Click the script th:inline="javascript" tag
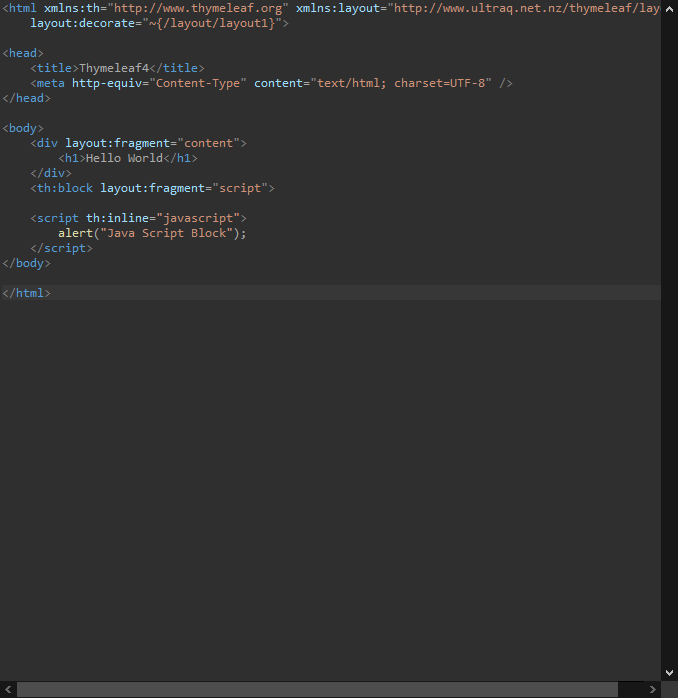This screenshot has height=698, width=678. click(138, 218)
